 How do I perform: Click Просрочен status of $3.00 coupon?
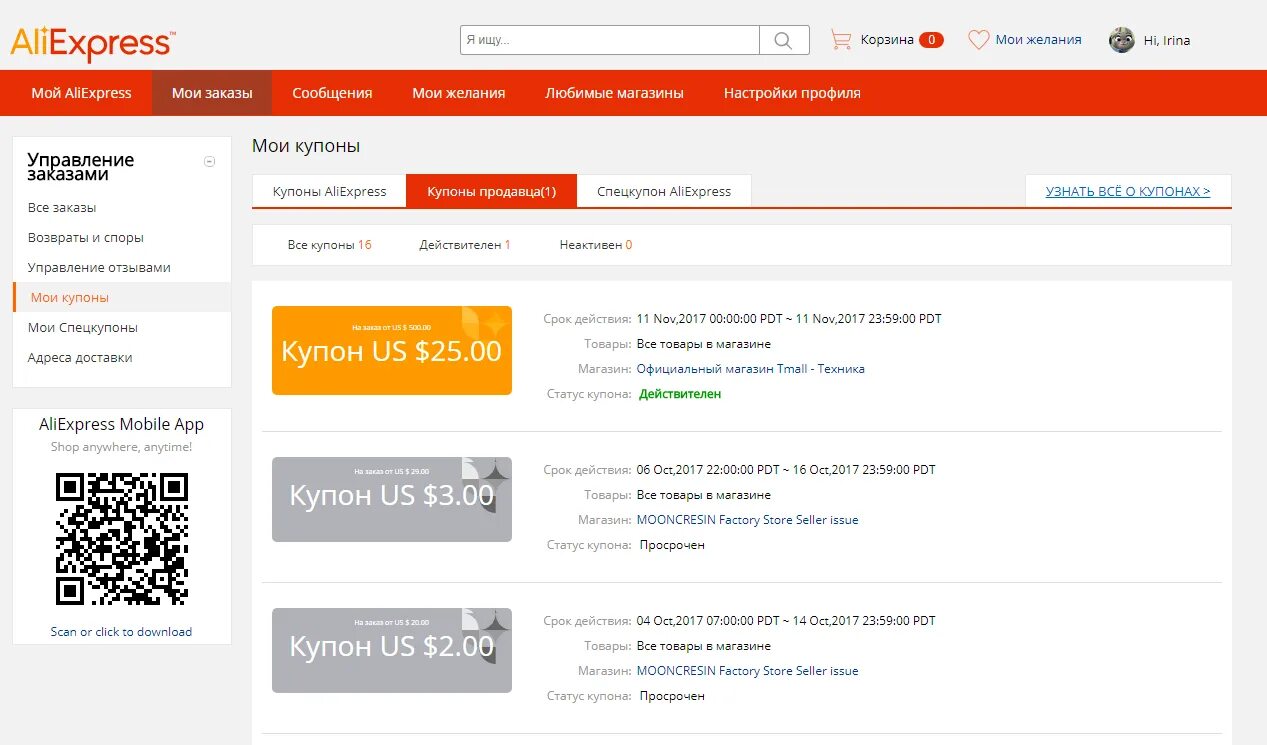(x=672, y=545)
